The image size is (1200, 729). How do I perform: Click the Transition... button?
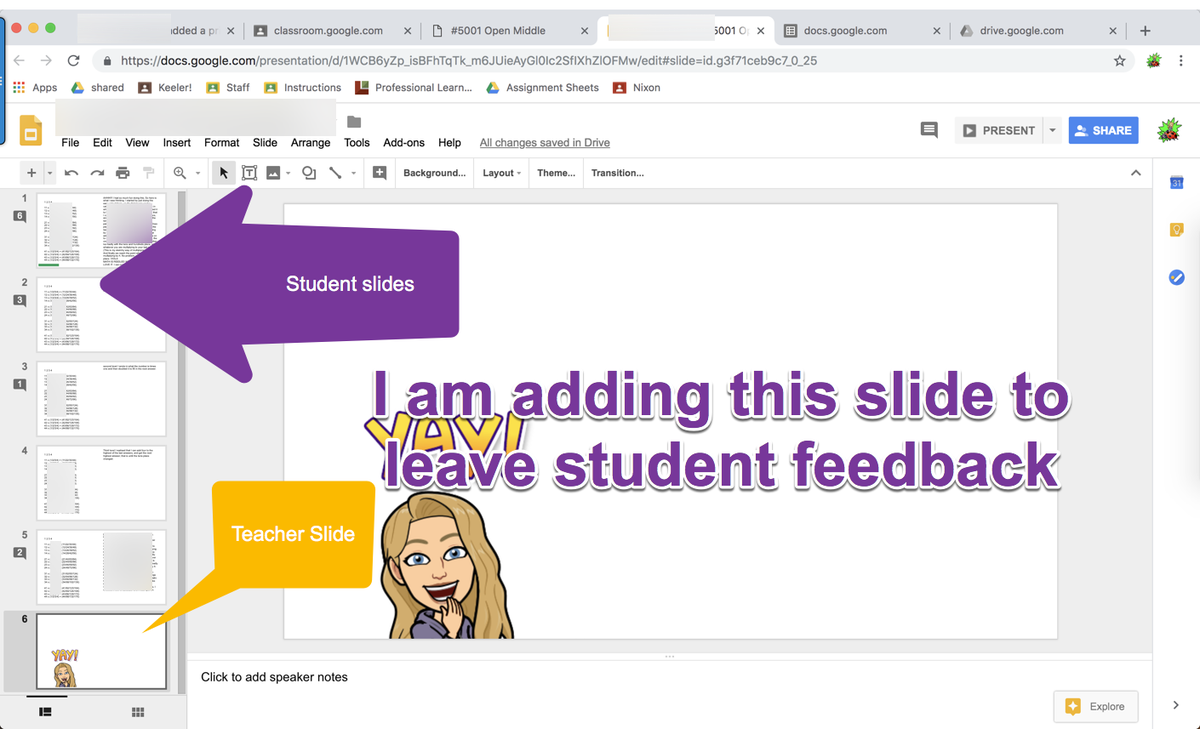point(617,173)
